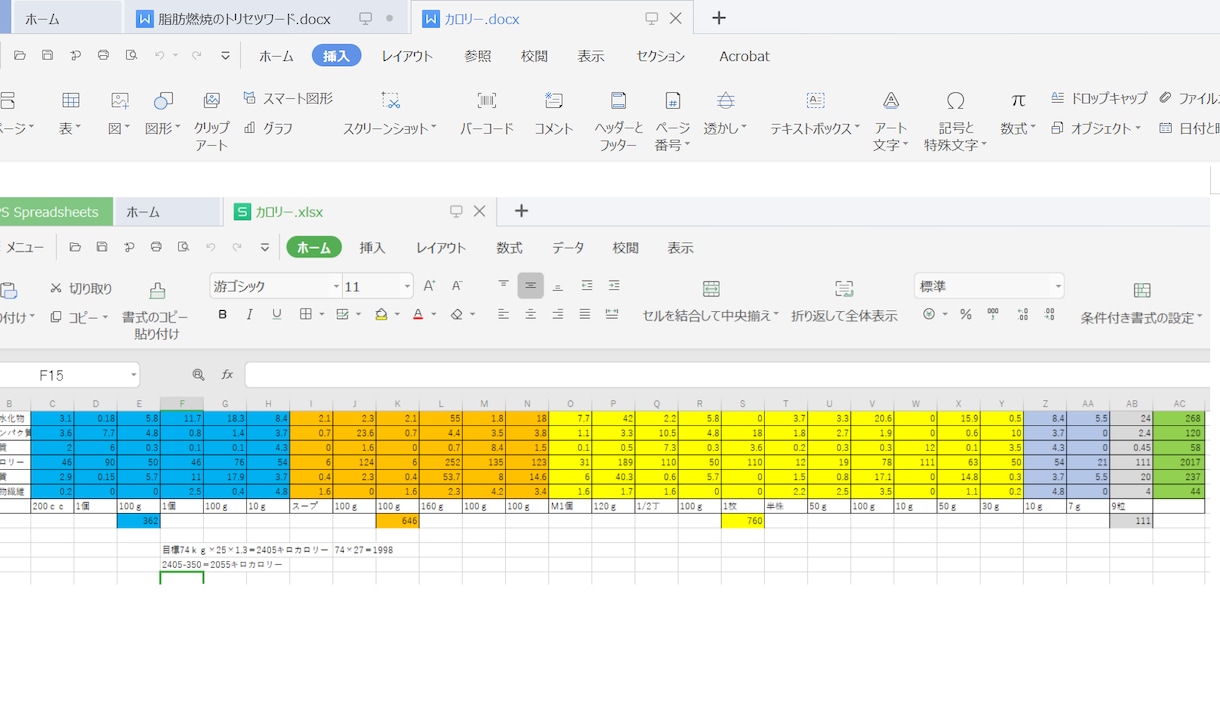Open the 図形 shapes tool
The width and height of the screenshot is (1220, 713).
(x=163, y=111)
